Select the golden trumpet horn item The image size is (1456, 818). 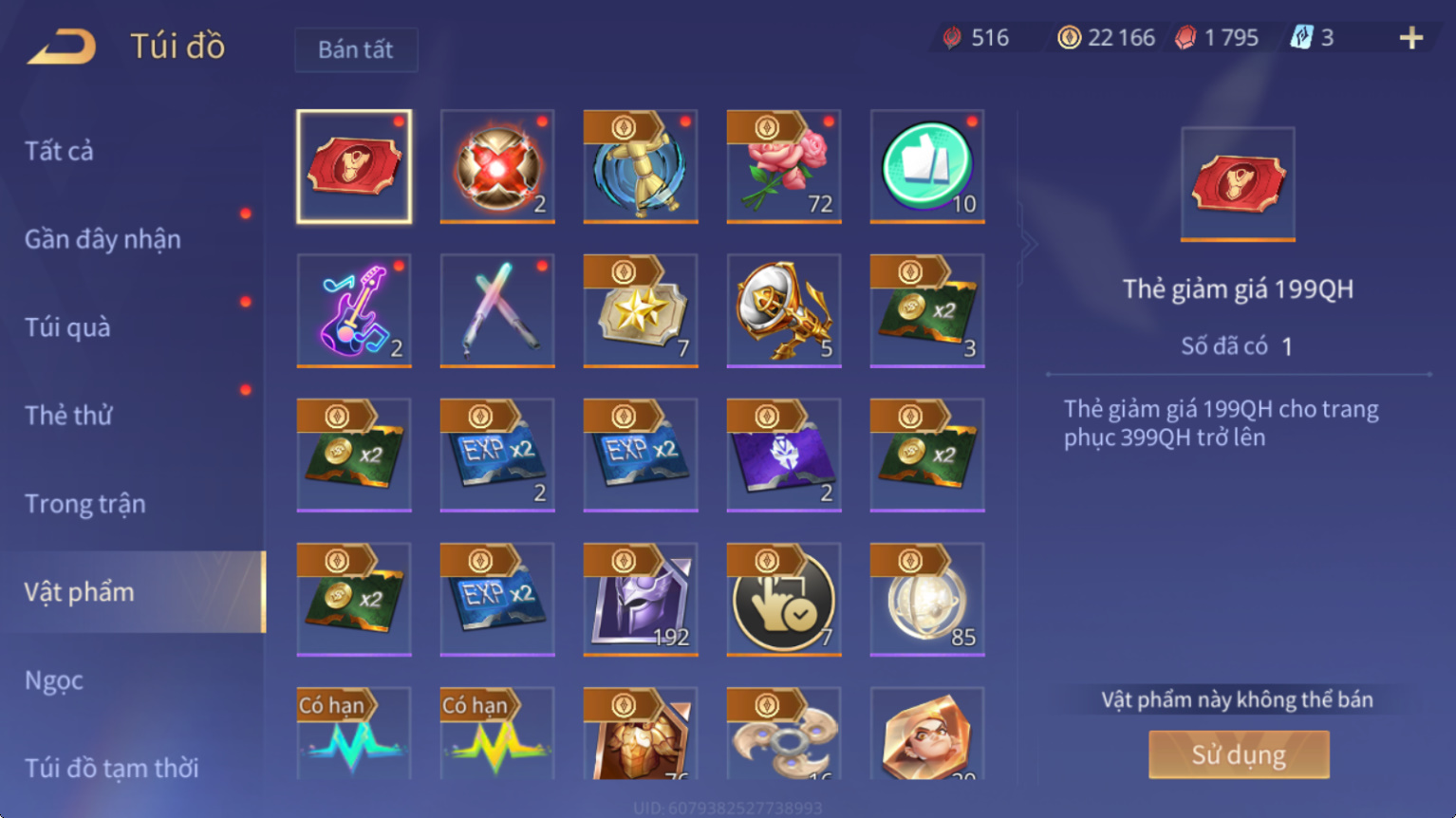pyautogui.click(x=784, y=311)
